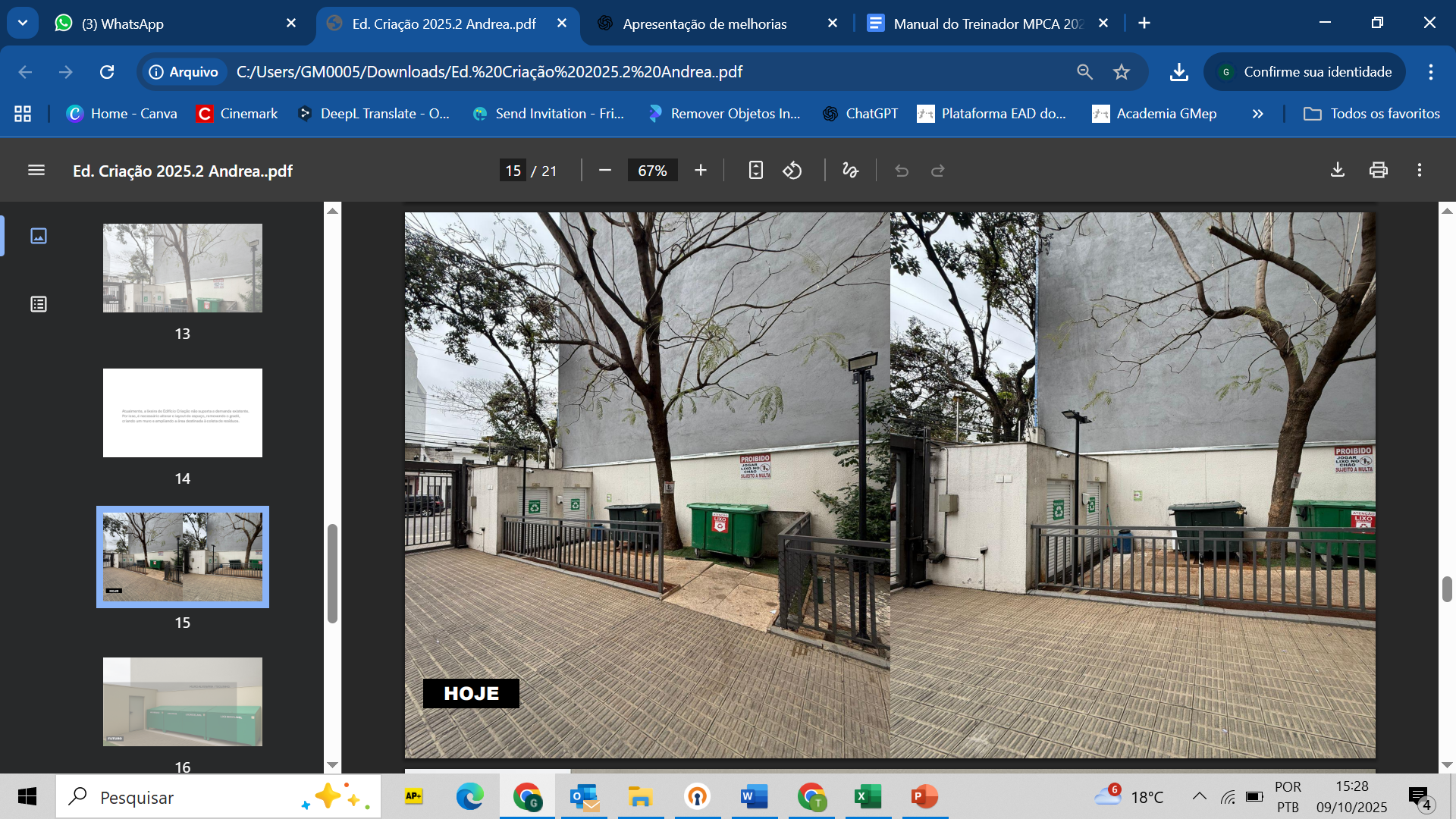Screen dimensions: 1456x819
Task: Reload the current page
Action: coord(107,72)
